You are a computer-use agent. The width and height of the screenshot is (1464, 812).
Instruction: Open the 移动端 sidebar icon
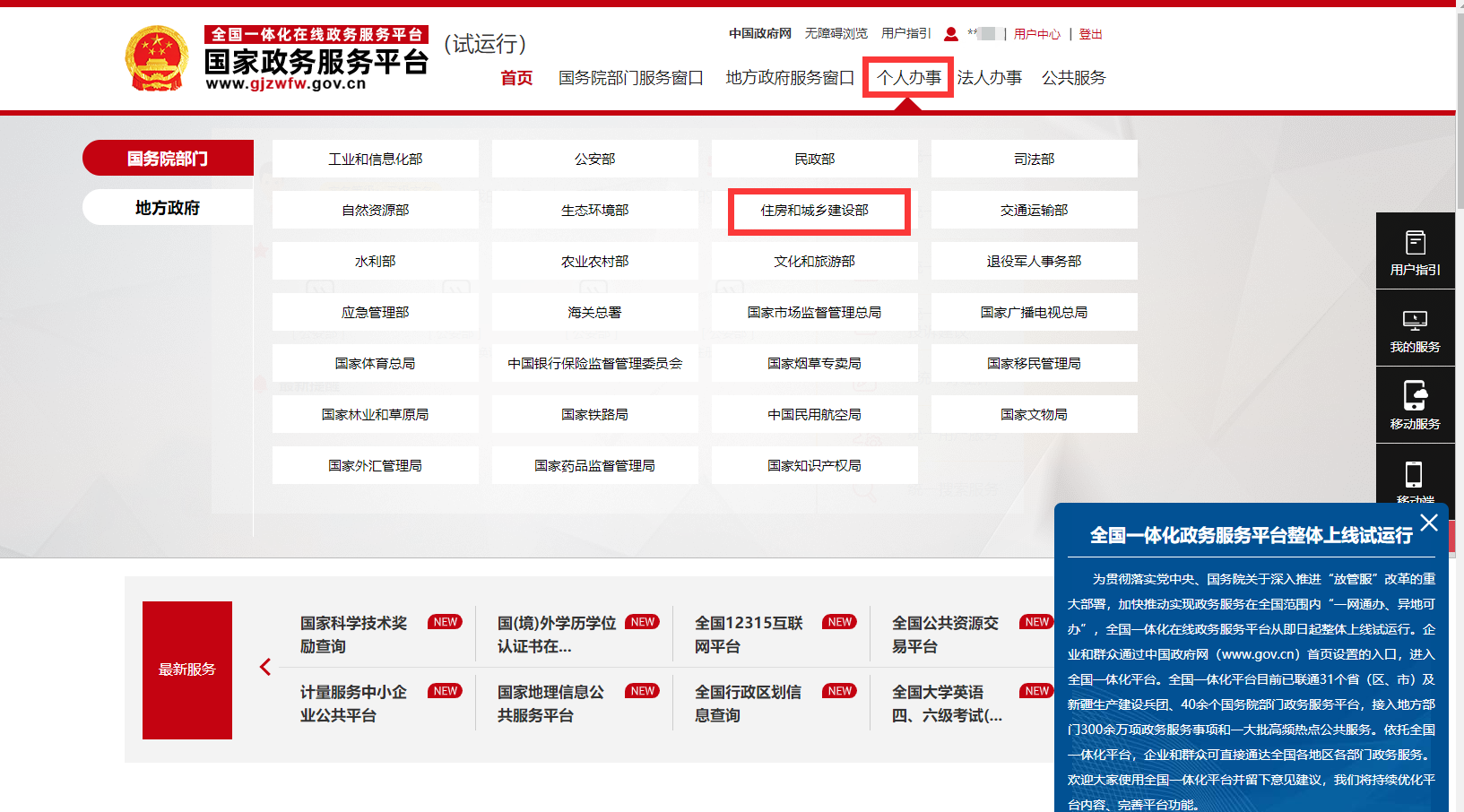[x=1415, y=478]
